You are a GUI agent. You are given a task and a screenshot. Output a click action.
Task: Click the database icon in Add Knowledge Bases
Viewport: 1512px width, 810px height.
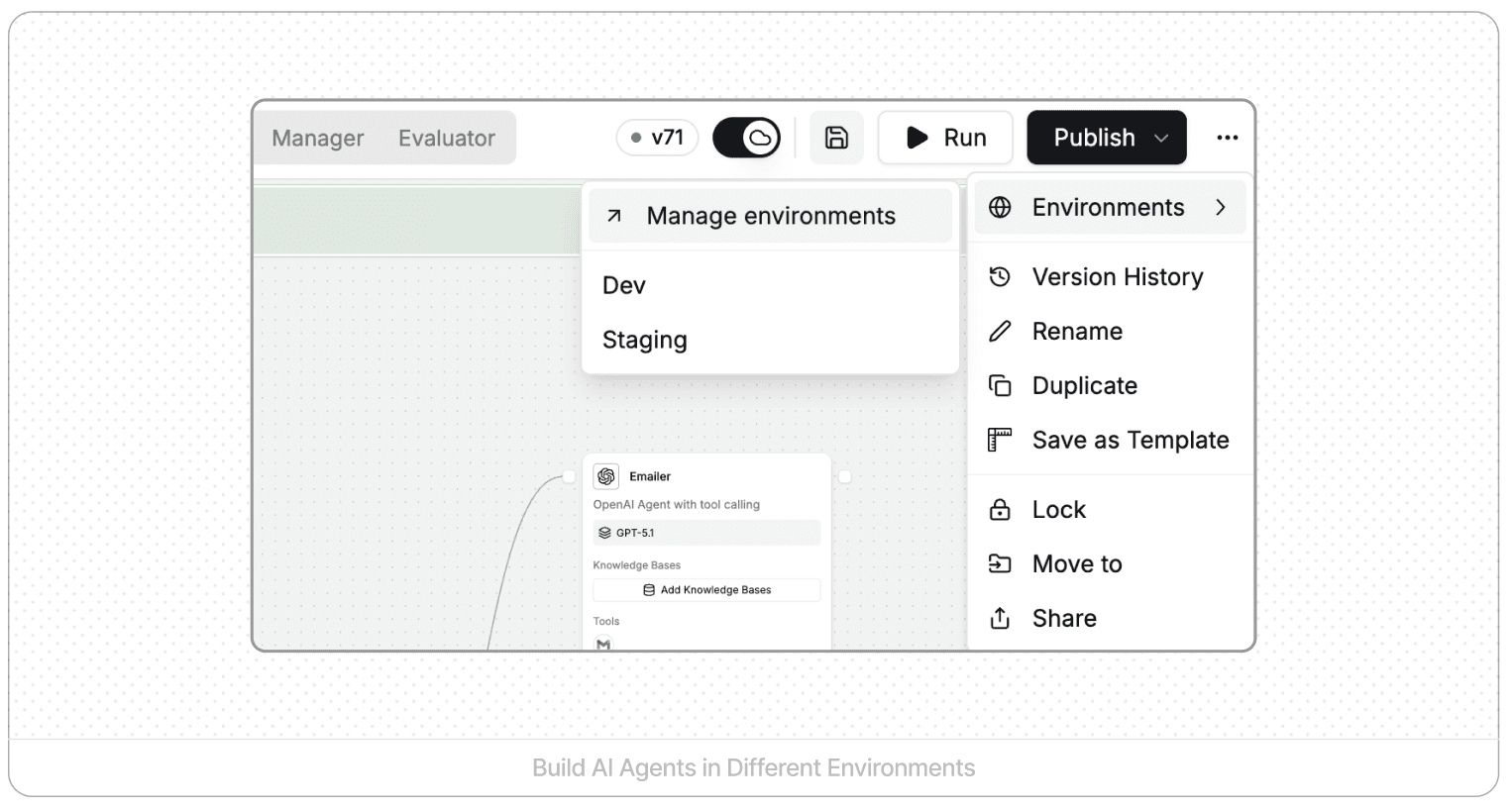[649, 590]
